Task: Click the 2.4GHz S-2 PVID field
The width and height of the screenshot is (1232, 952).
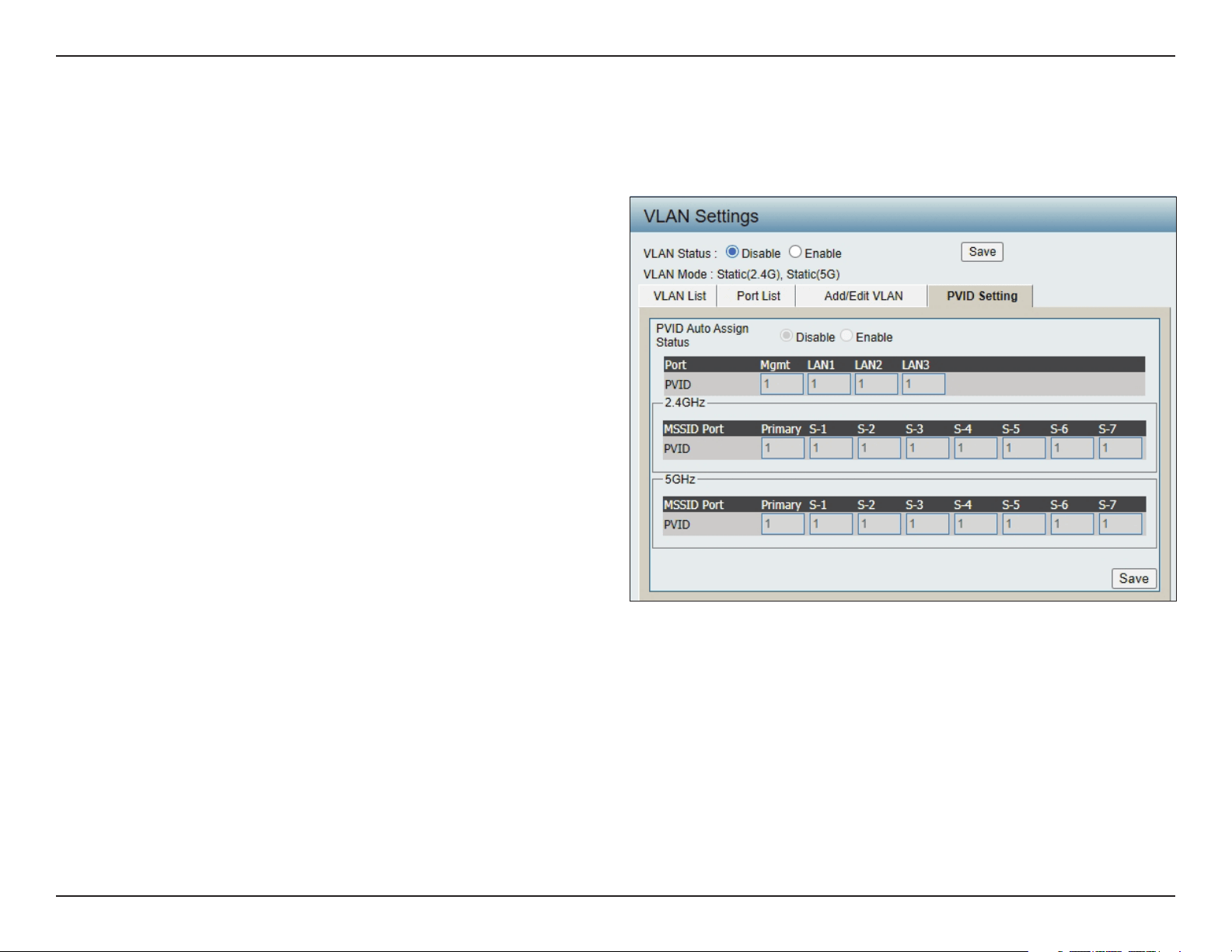Action: coord(879,448)
